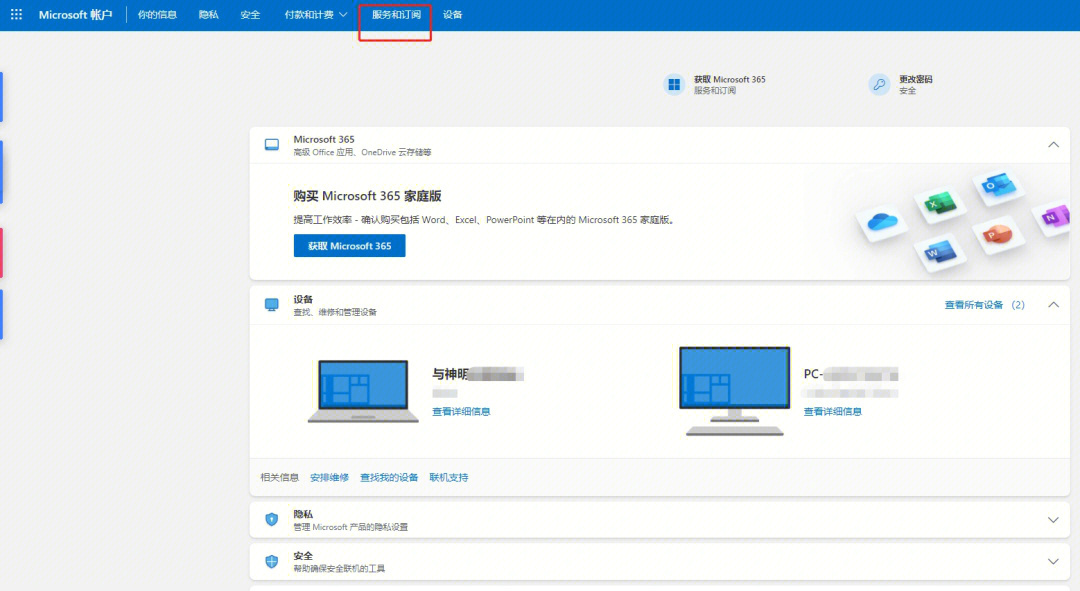The image size is (1080, 591).
Task: Click the 更改密码 quick link text
Action: 915,79
